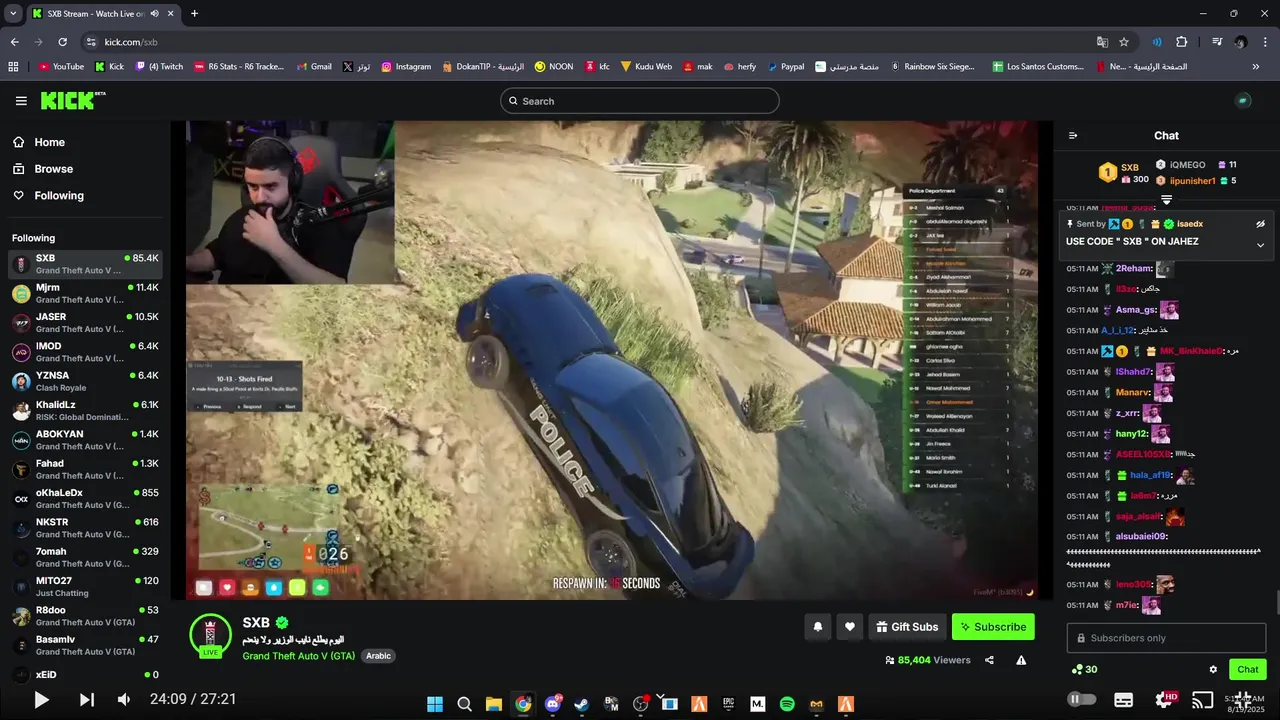Viewport: 1280px width, 720px height.
Task: Open Instagram bookmark
Action: point(405,67)
